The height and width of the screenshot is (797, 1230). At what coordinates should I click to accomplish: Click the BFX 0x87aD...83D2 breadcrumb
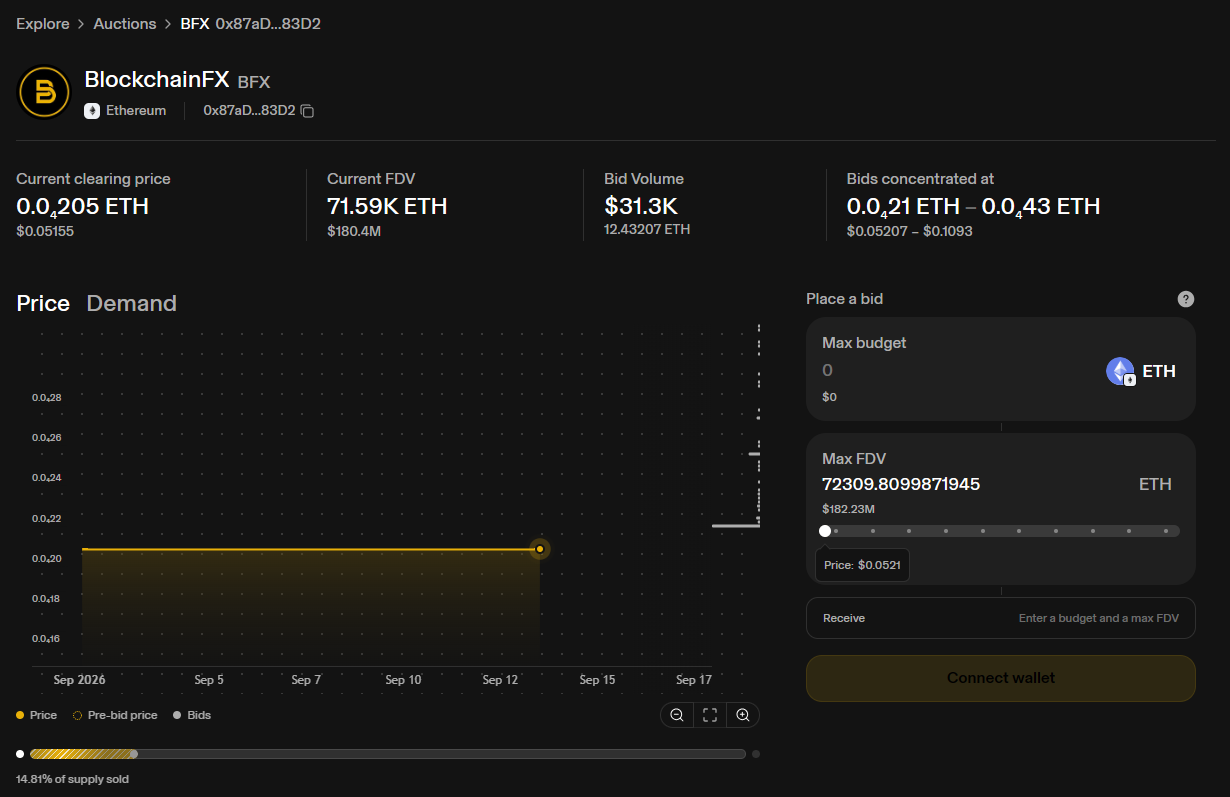[x=250, y=23]
